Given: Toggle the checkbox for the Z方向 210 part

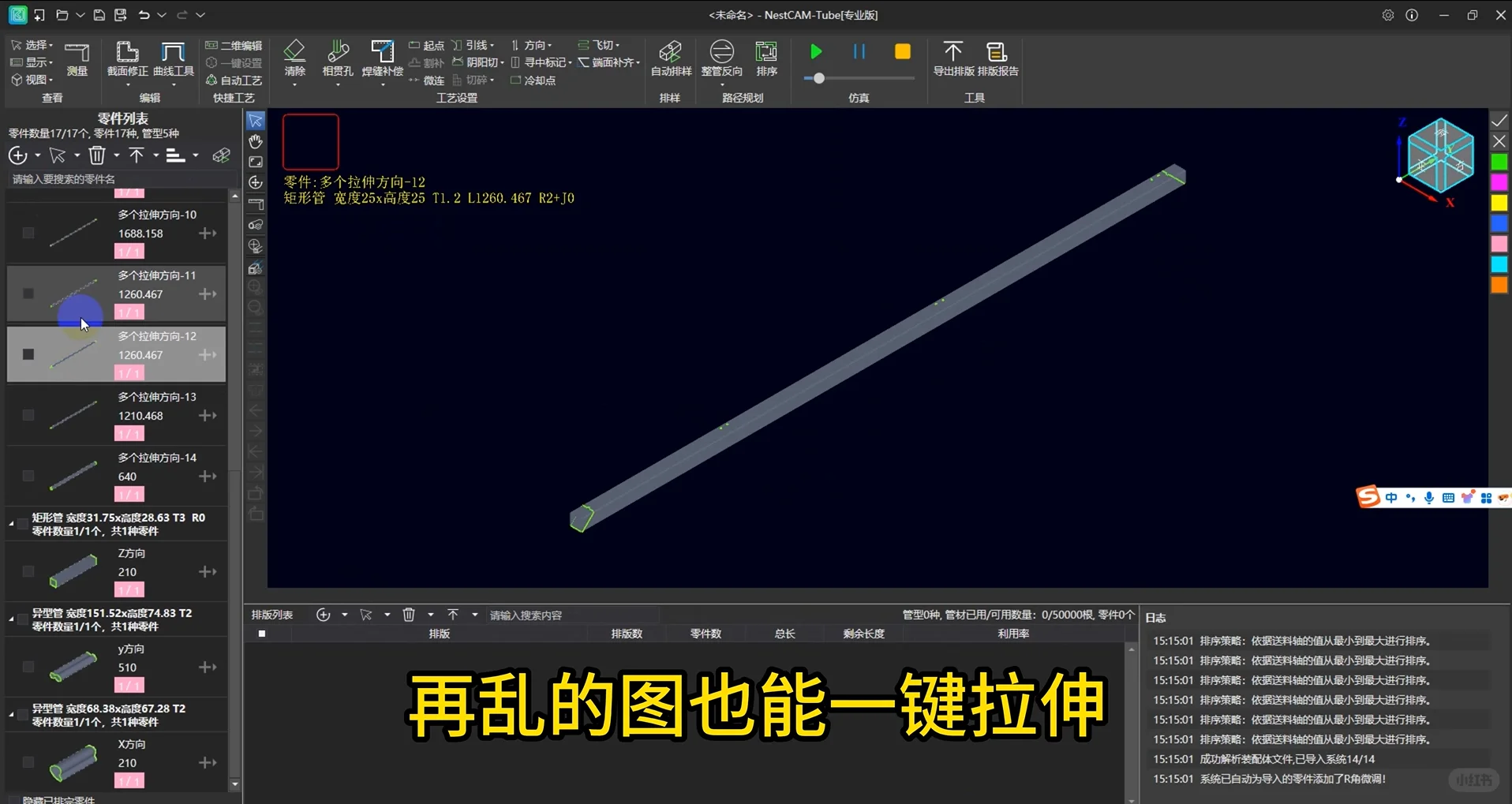Looking at the screenshot, I should [x=28, y=571].
